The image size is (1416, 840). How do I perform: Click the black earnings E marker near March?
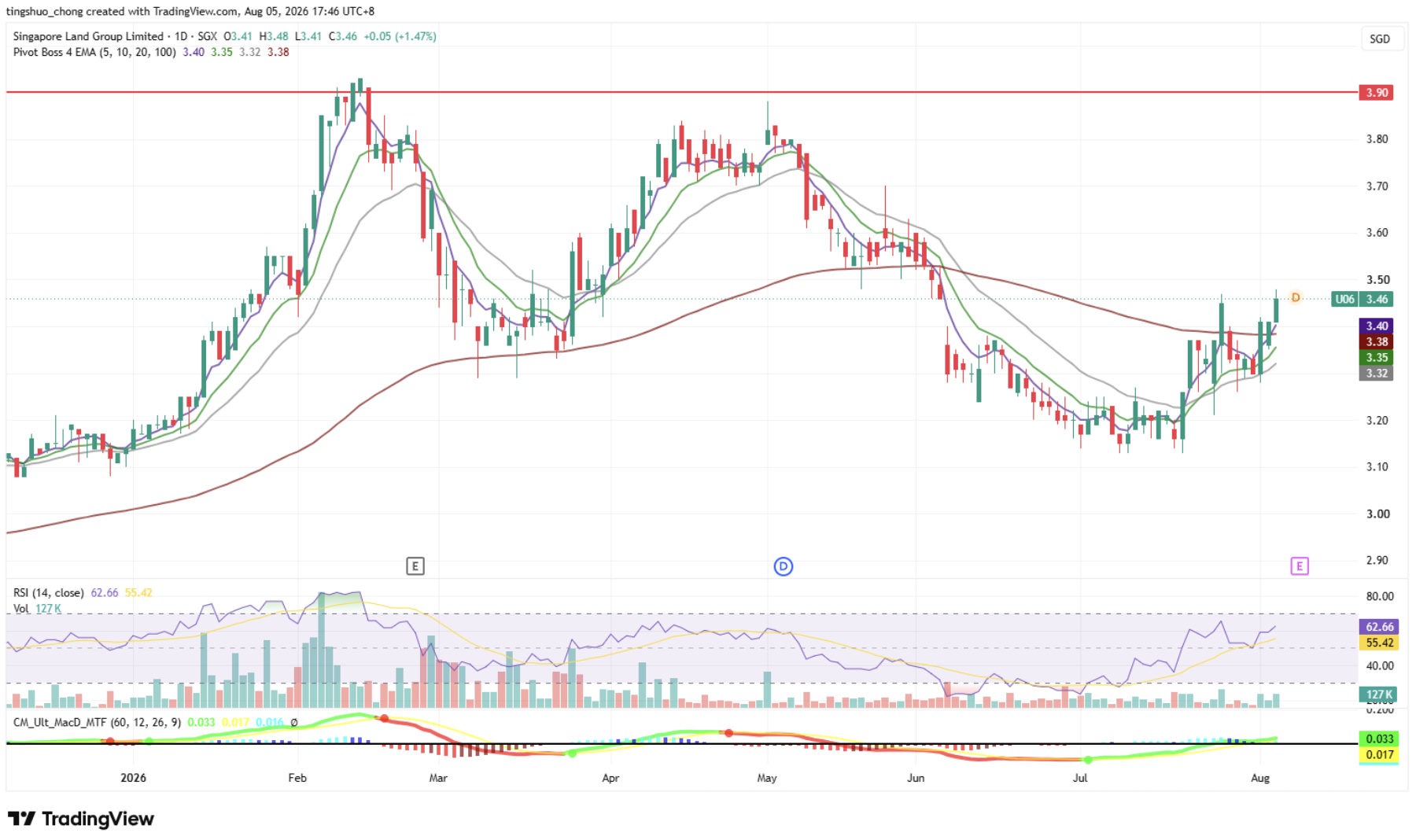coord(415,566)
